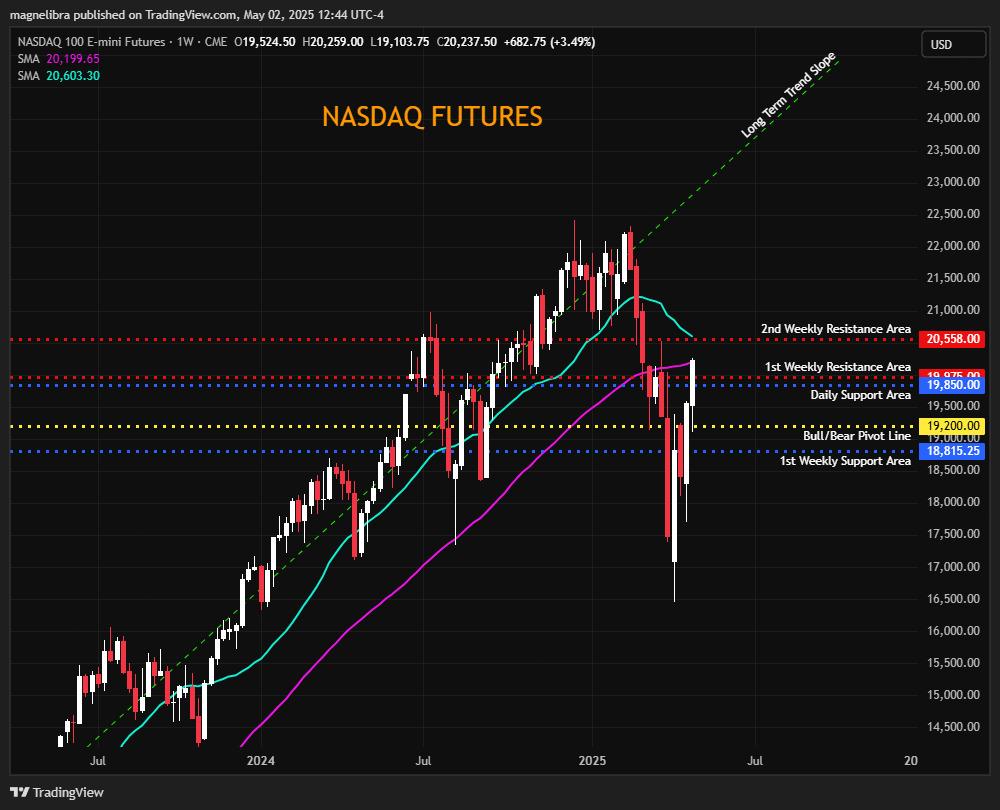
Task: Click the red 20,558.00 price tag
Action: [952, 339]
